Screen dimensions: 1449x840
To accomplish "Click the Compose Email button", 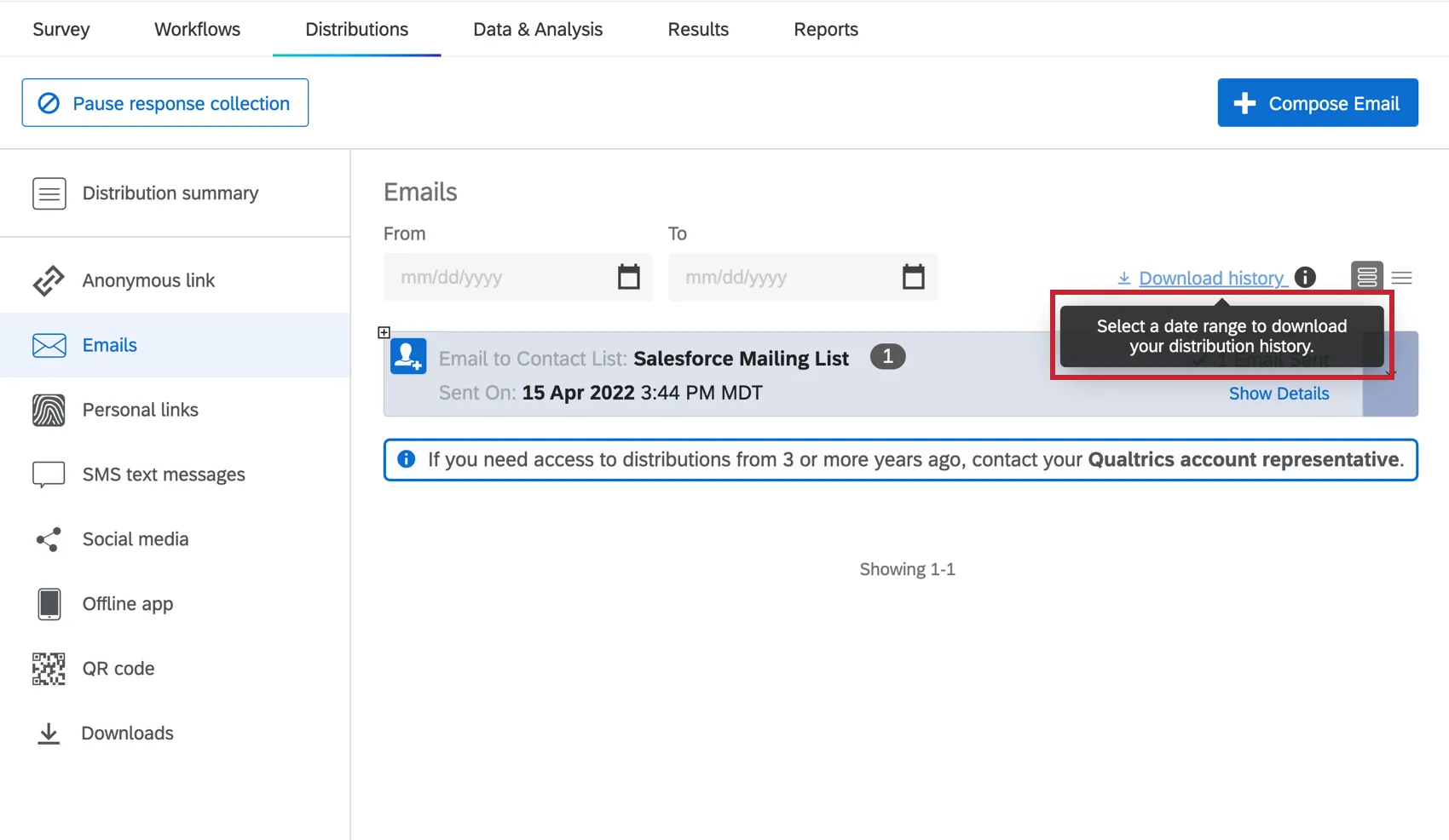I will (1317, 102).
